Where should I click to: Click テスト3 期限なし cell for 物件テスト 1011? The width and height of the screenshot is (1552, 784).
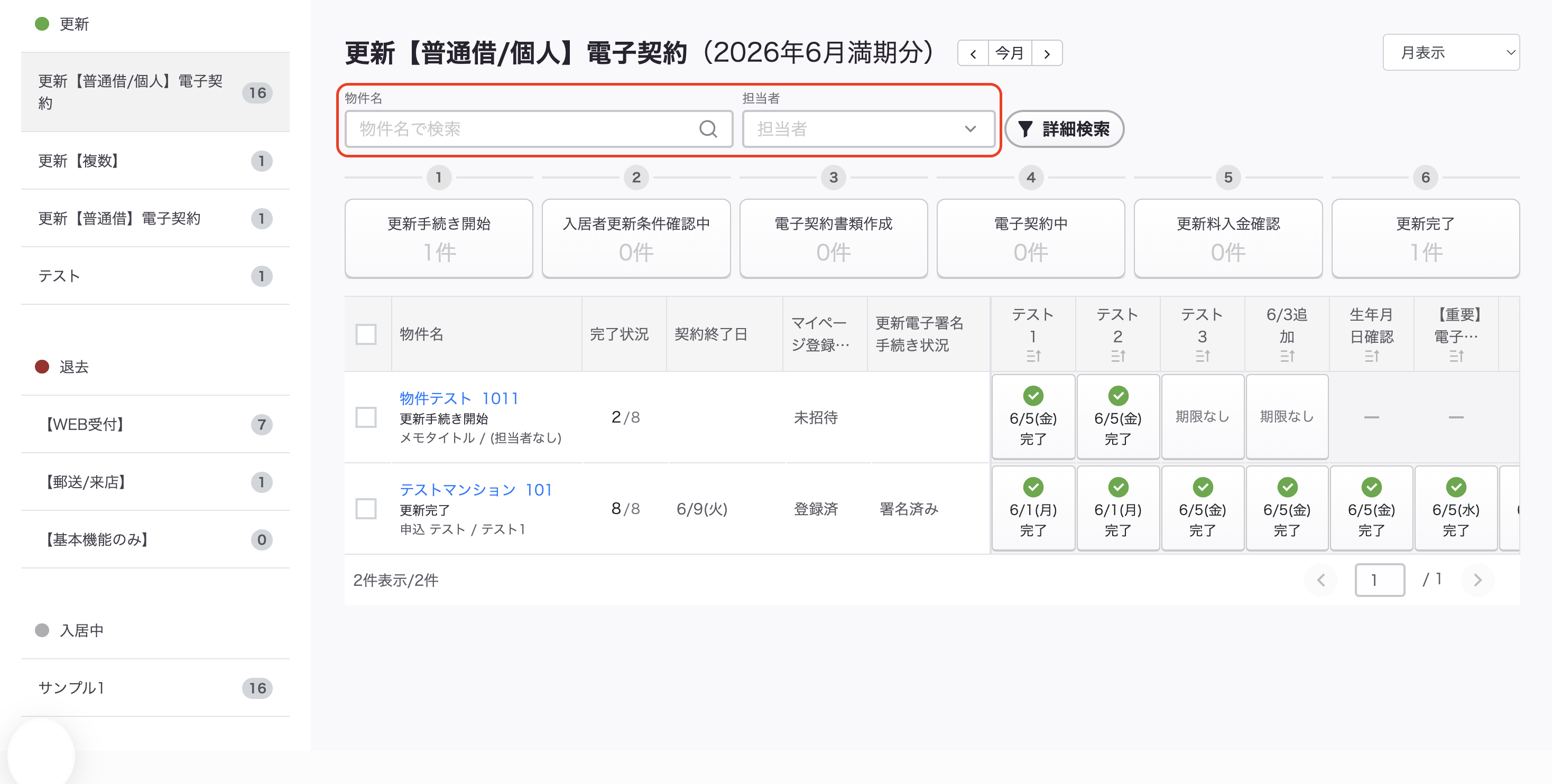[x=1203, y=417]
